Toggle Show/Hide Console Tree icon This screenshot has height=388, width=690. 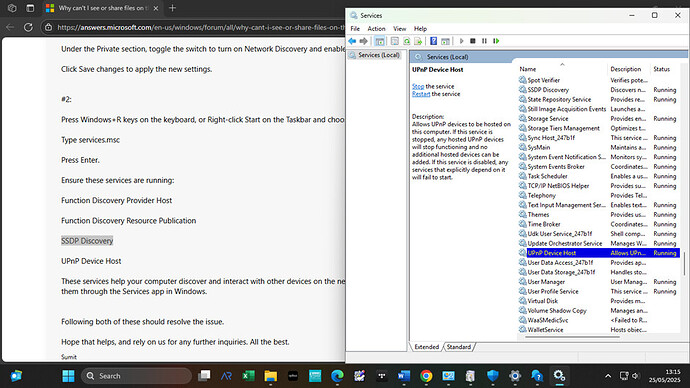click(379, 41)
